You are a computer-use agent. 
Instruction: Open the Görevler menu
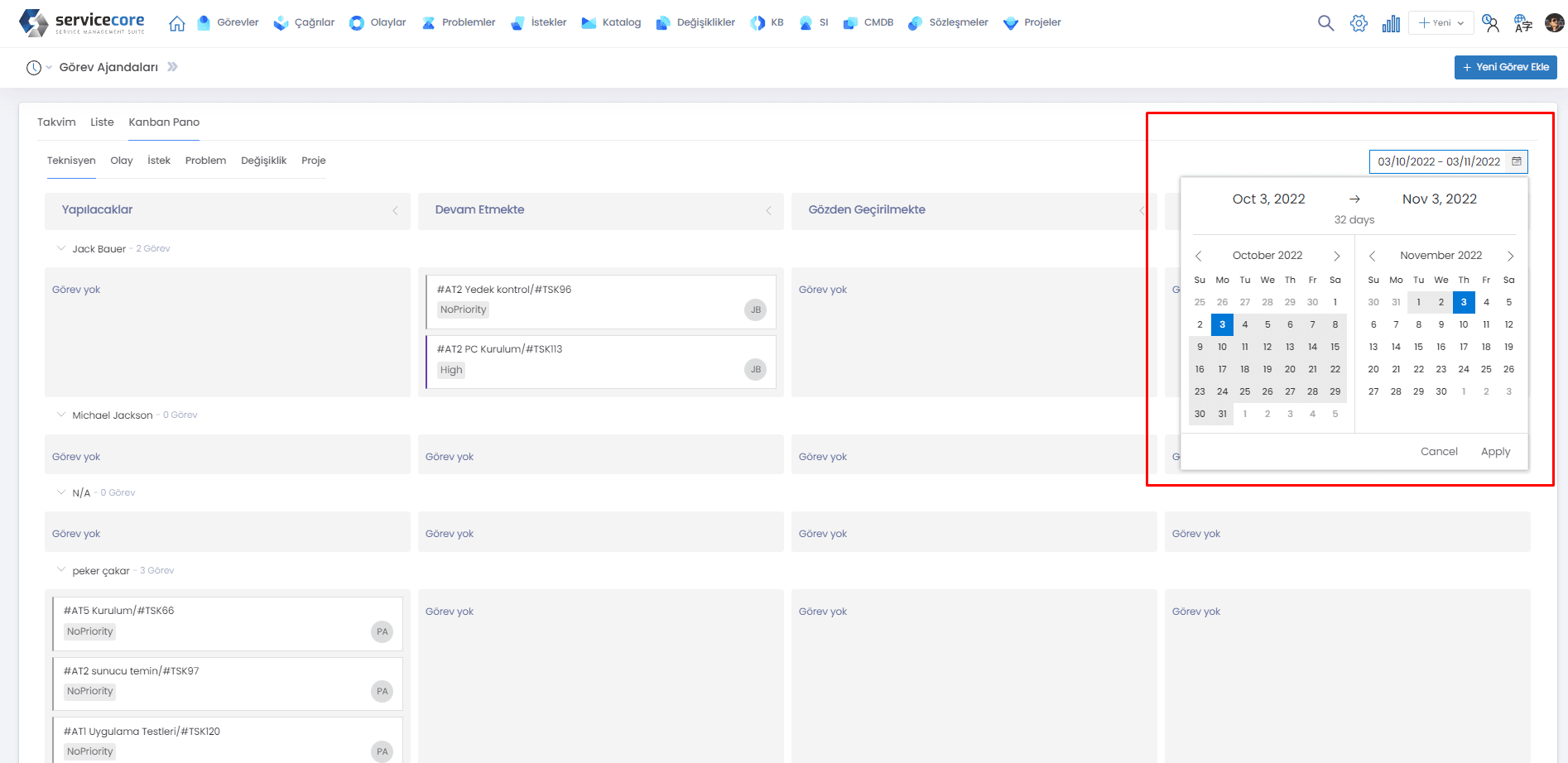point(228,22)
